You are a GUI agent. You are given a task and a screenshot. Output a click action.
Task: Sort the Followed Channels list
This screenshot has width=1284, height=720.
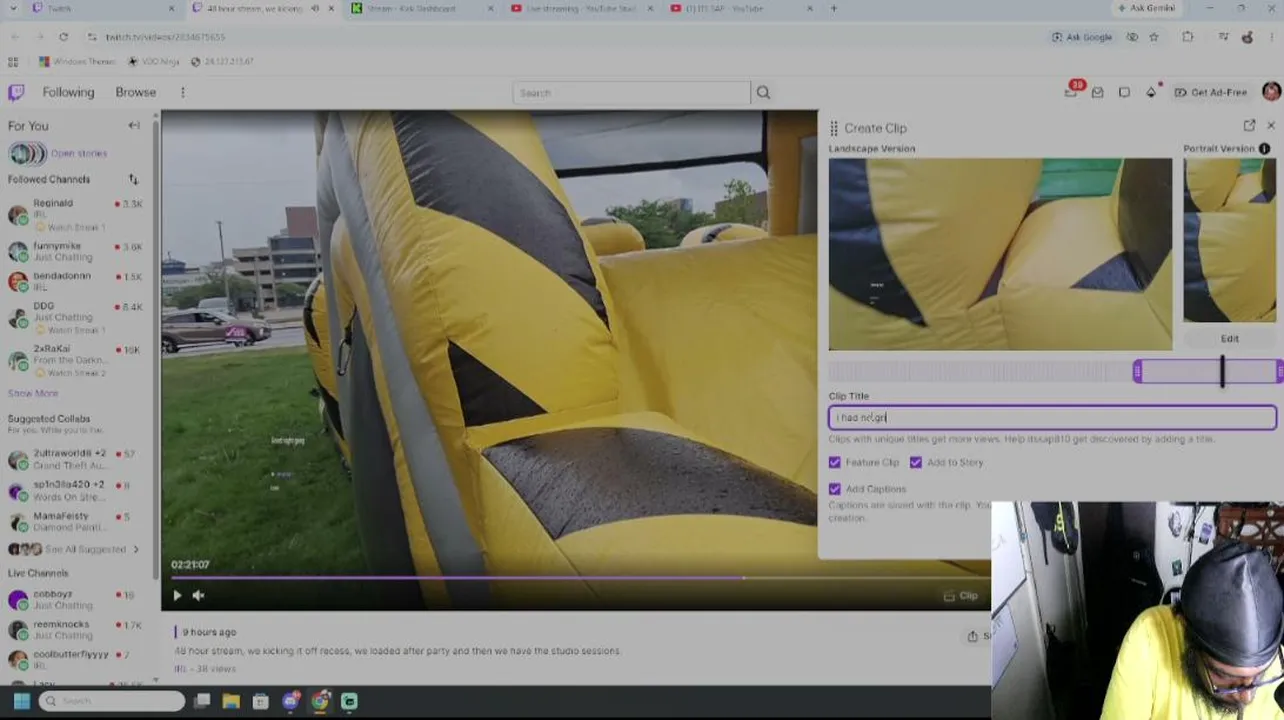[134, 179]
